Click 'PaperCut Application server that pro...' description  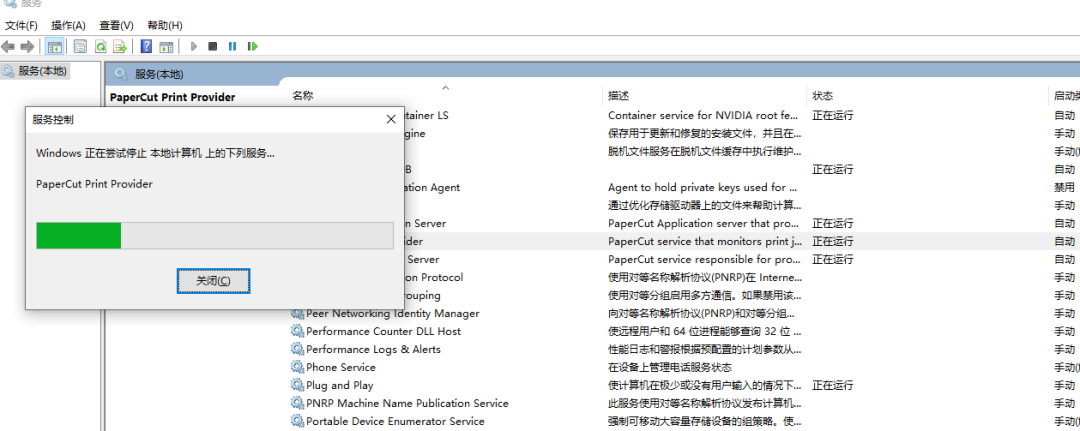[x=705, y=223]
